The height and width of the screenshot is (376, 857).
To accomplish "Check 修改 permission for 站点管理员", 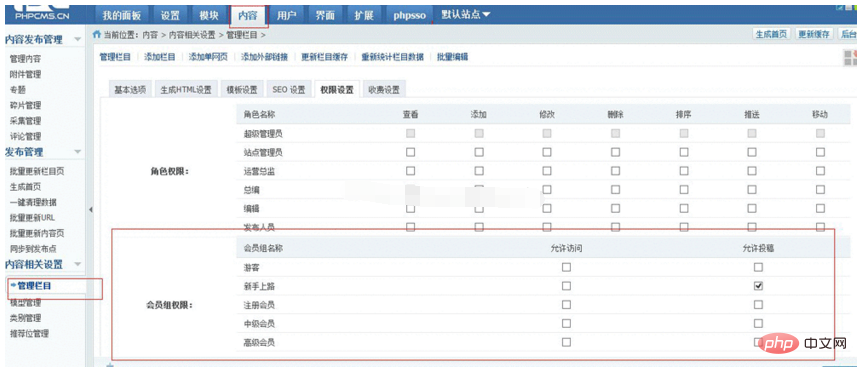I will pos(547,152).
